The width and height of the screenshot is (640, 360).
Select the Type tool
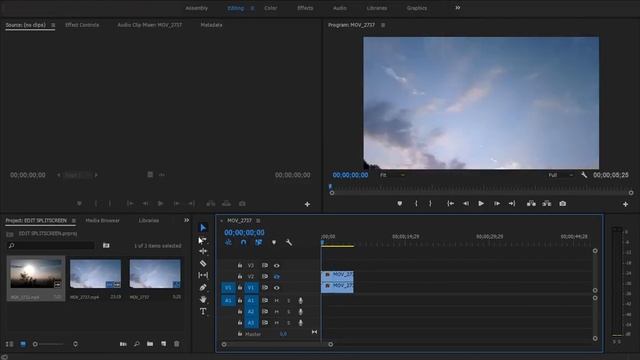pyautogui.click(x=203, y=311)
